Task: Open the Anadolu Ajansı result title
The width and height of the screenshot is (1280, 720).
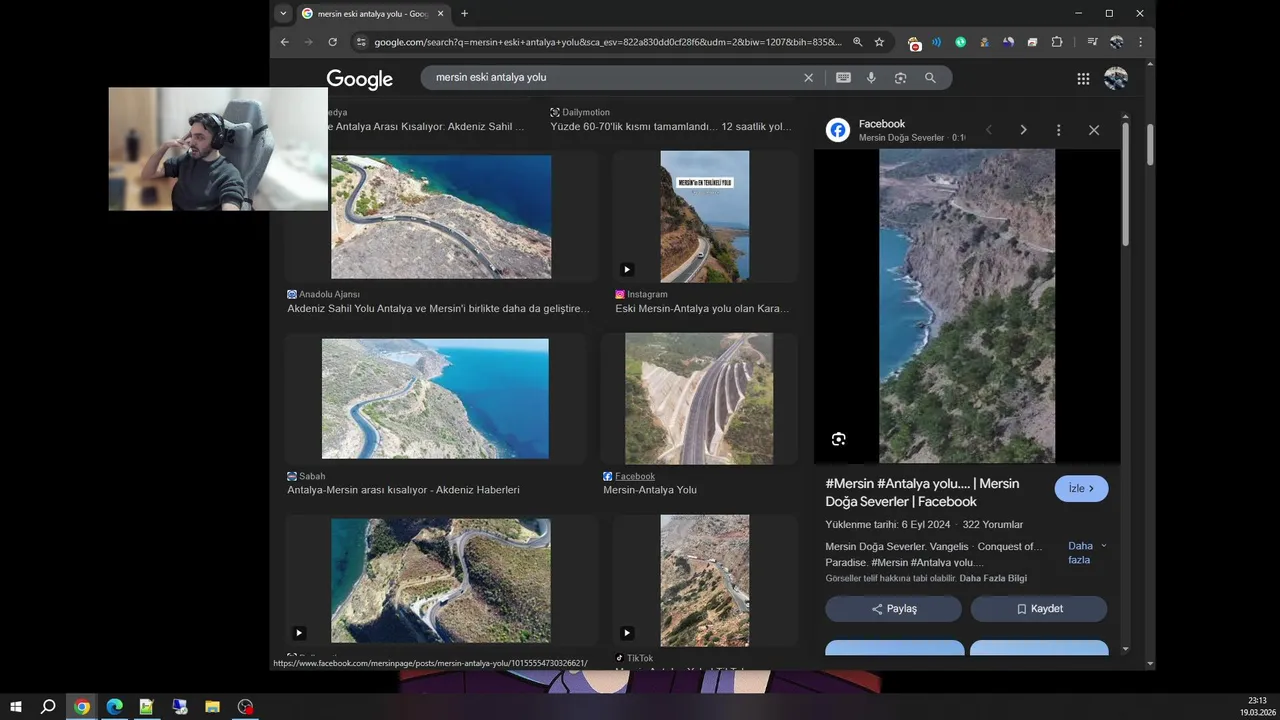Action: point(438,309)
